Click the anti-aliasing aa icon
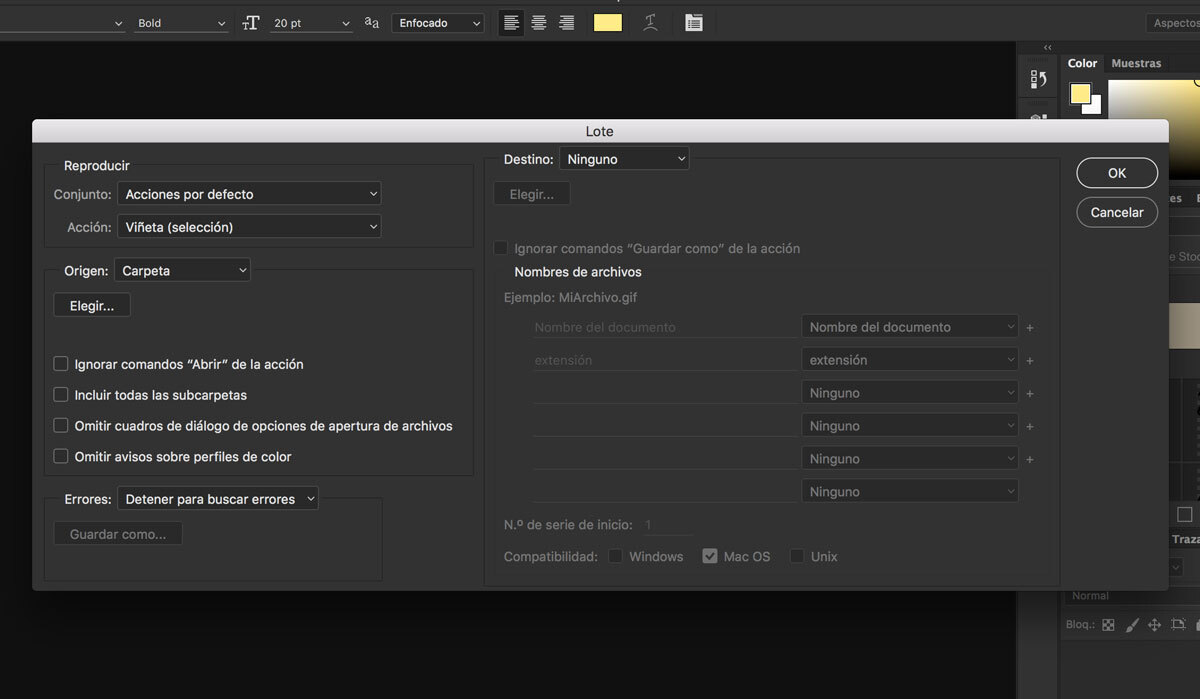This screenshot has height=699, width=1200. tap(371, 22)
